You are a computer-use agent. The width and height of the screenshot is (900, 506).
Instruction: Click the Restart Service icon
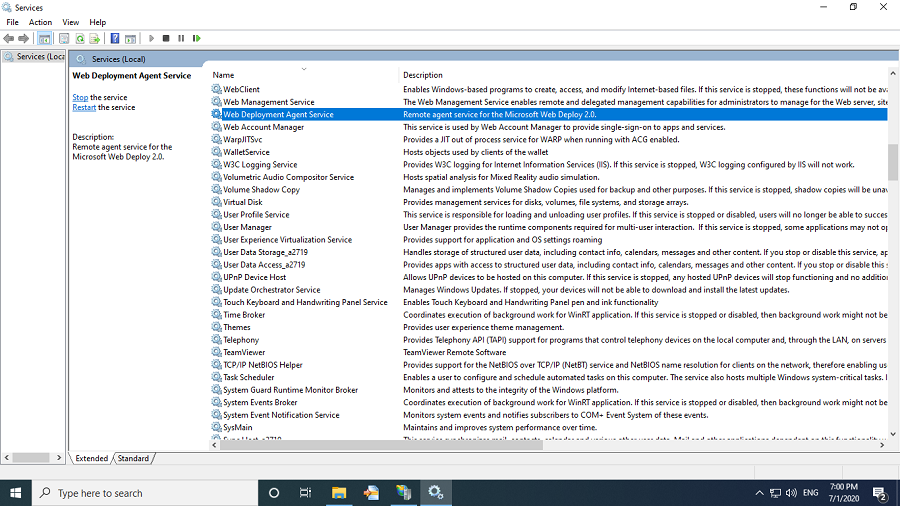tap(197, 38)
